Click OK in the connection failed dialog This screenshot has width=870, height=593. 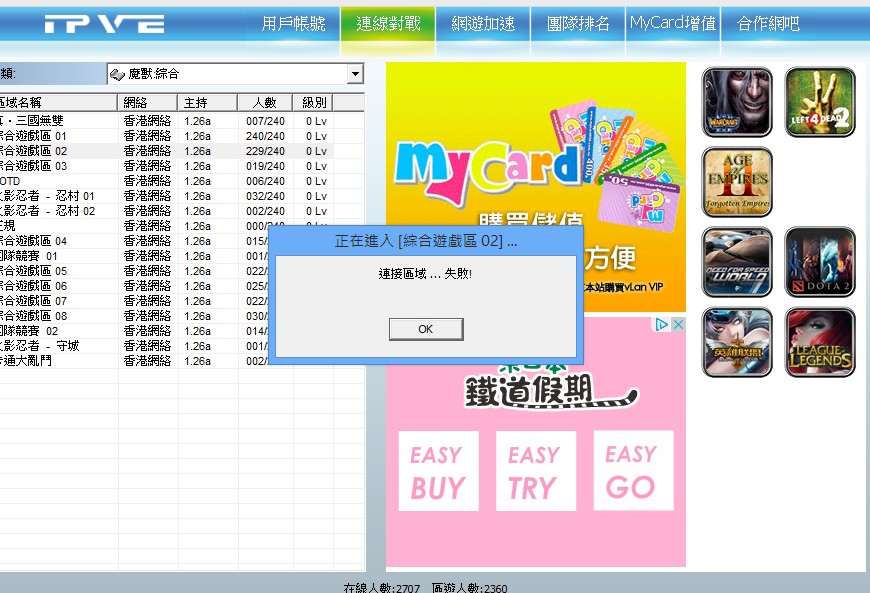click(x=426, y=329)
